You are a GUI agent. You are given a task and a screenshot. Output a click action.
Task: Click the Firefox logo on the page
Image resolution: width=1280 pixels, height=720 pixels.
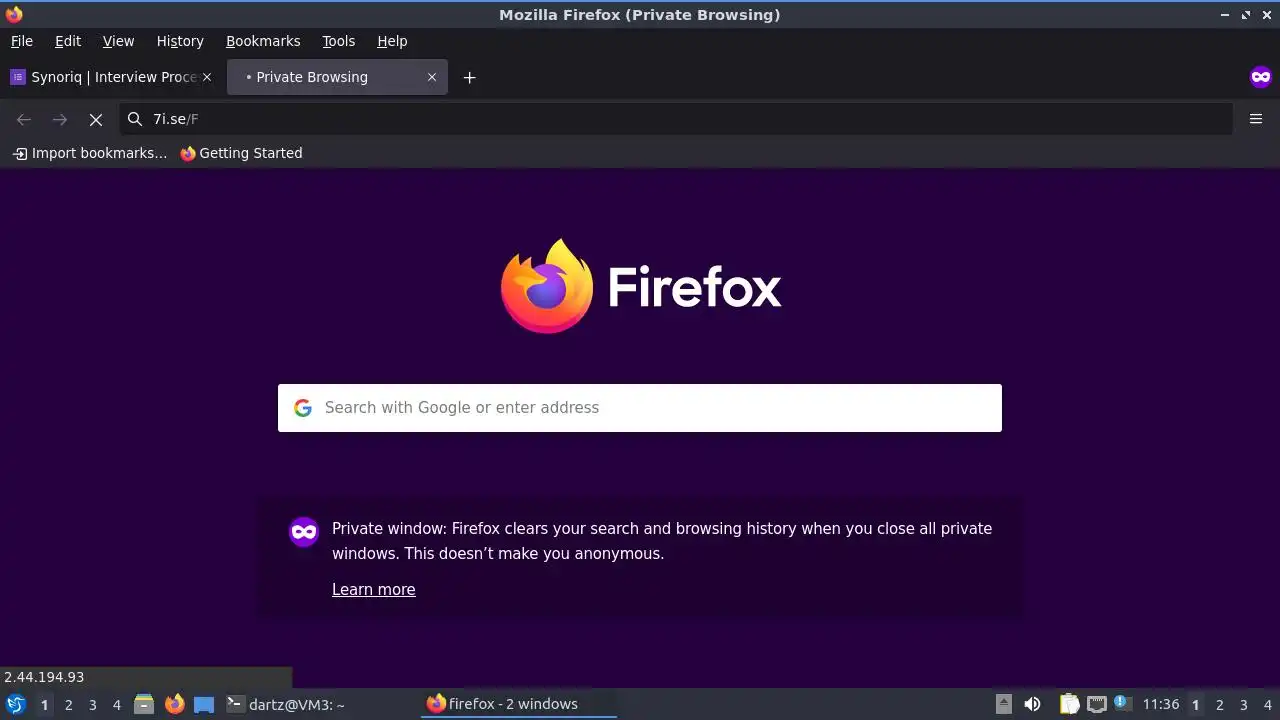(546, 286)
